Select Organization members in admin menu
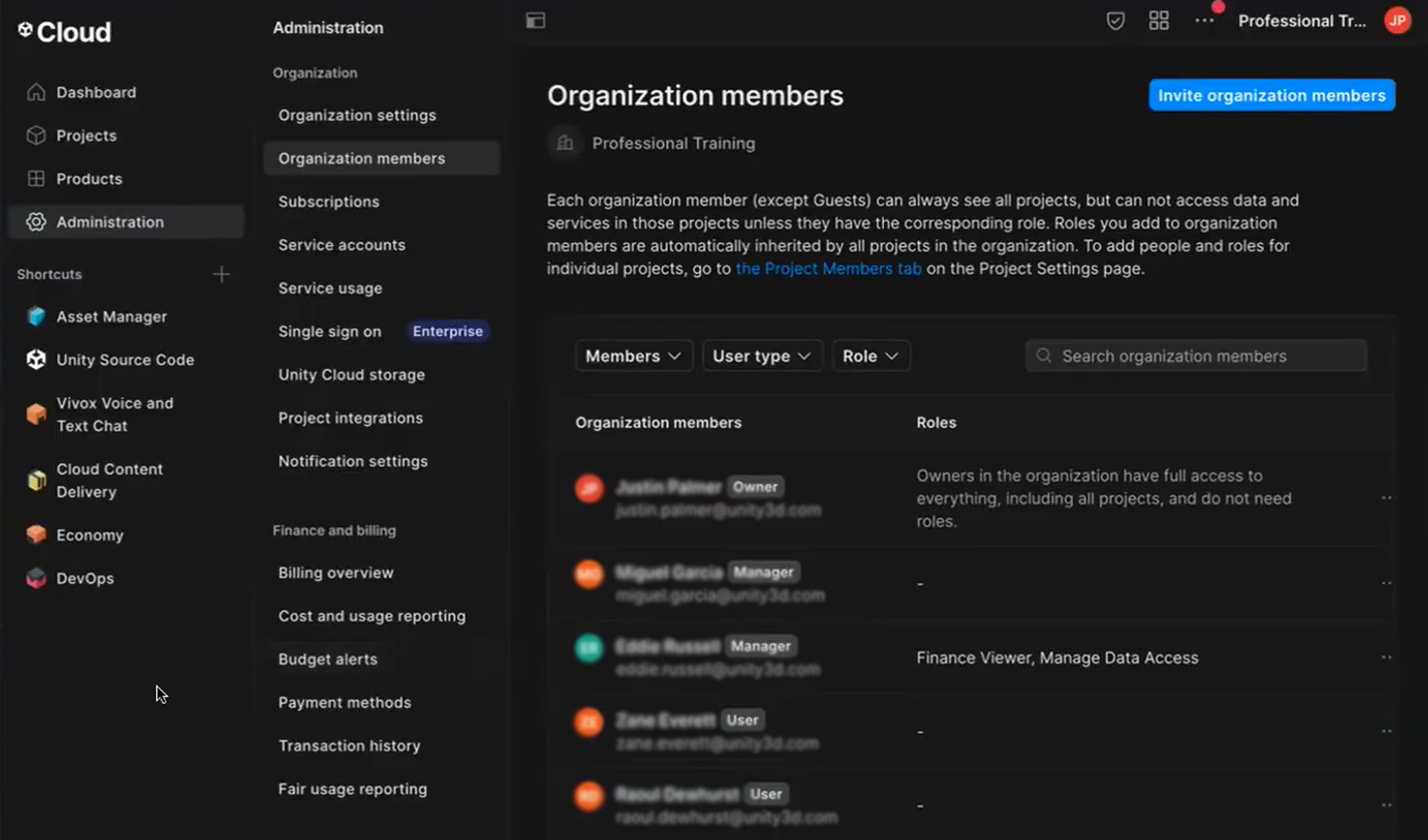This screenshot has width=1428, height=840. coord(381,158)
